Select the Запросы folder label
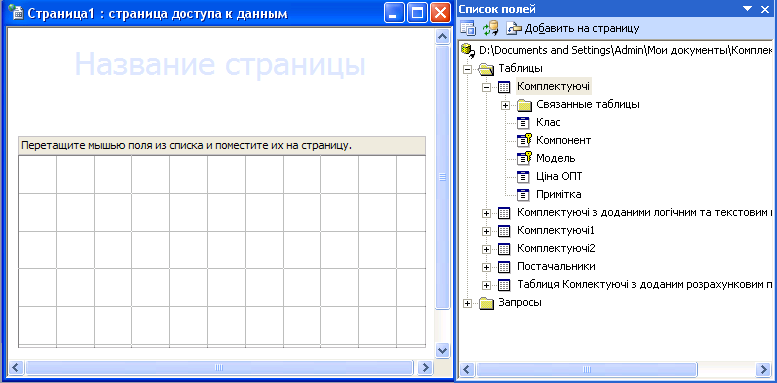Screen dimensions: 777x383 520,303
